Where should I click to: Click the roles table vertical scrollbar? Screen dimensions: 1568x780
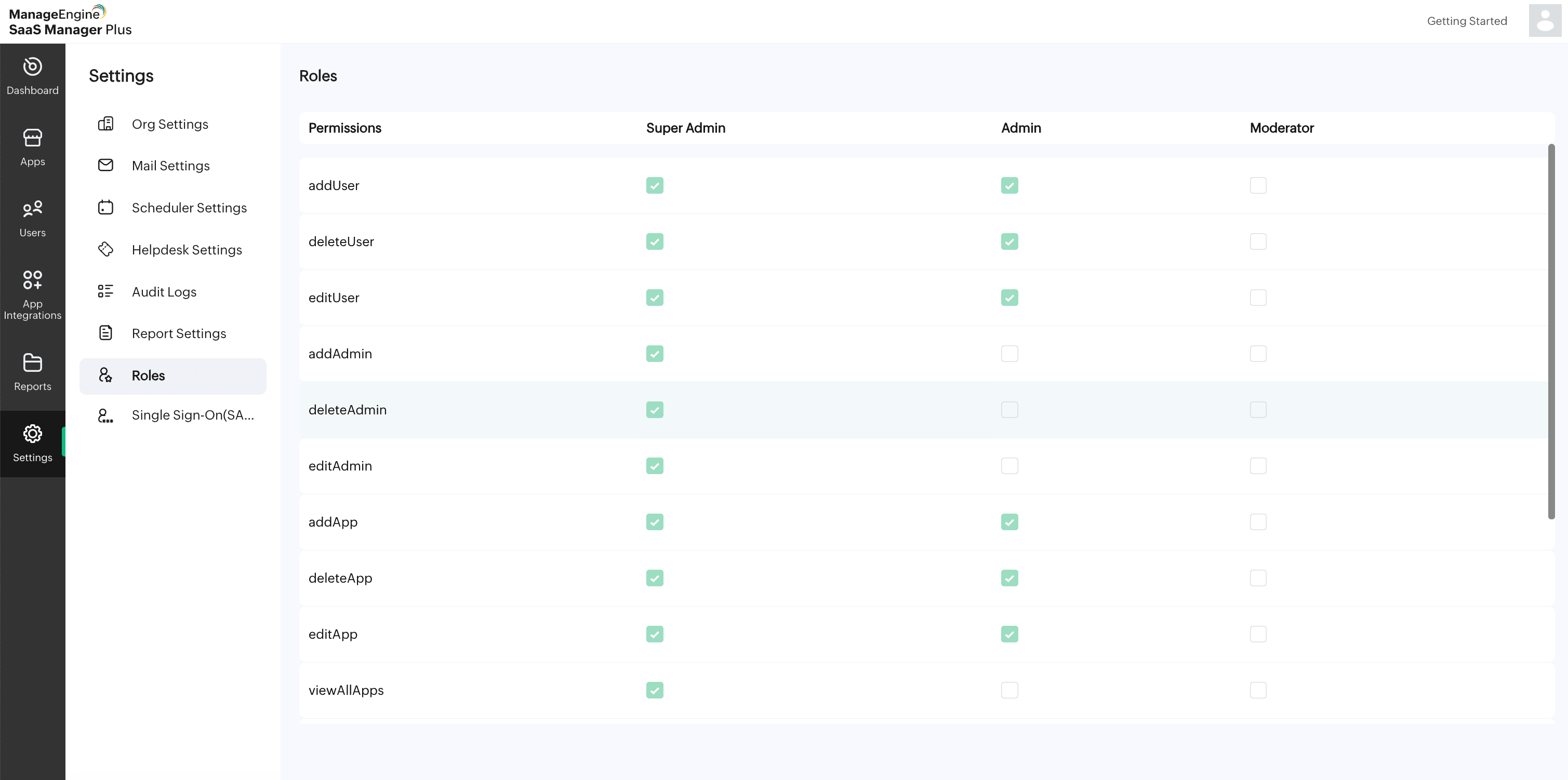coord(1551,332)
